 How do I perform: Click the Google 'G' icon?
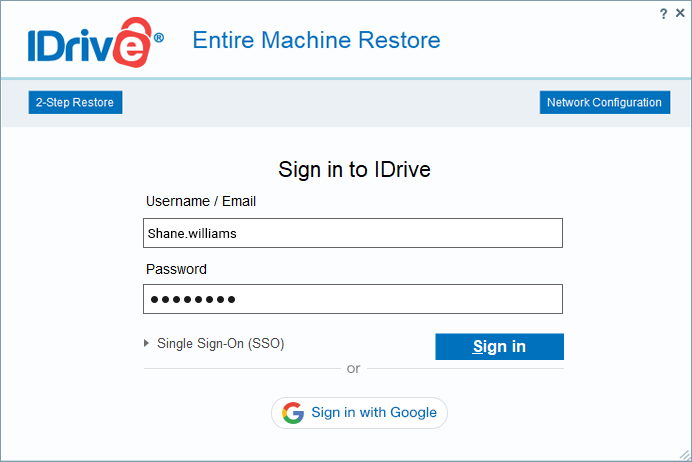tap(292, 413)
